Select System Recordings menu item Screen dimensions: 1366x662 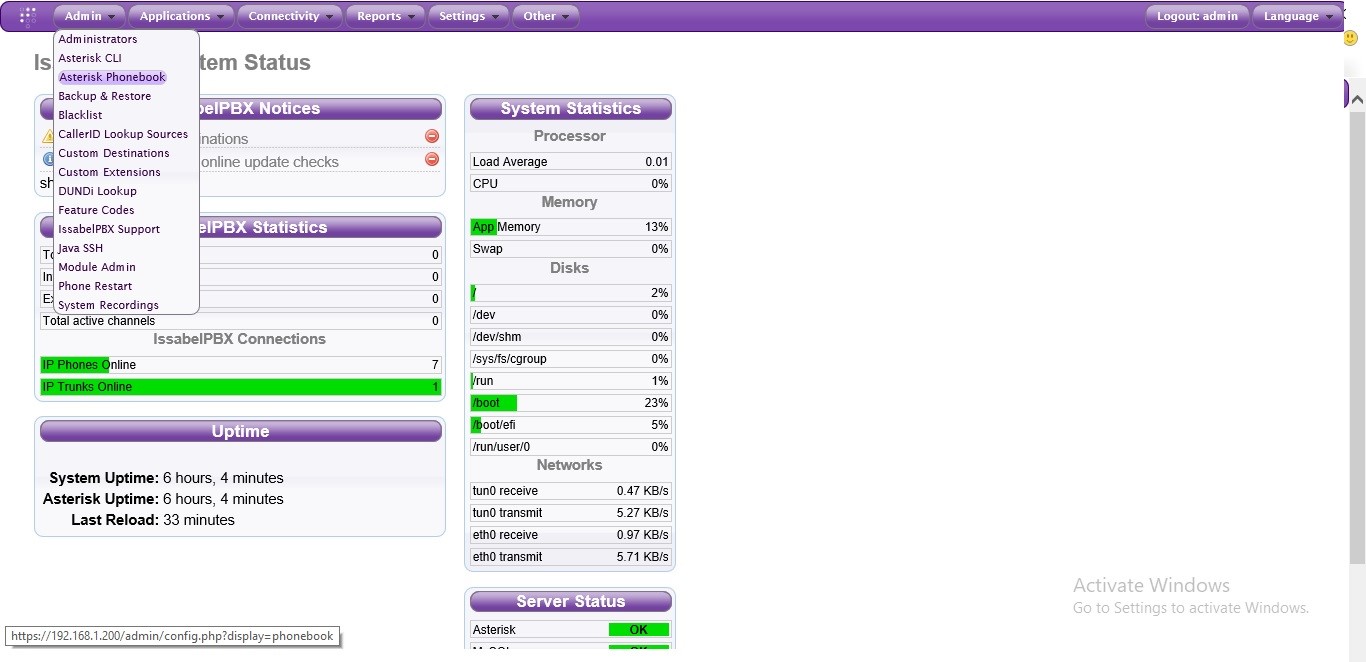tap(108, 305)
